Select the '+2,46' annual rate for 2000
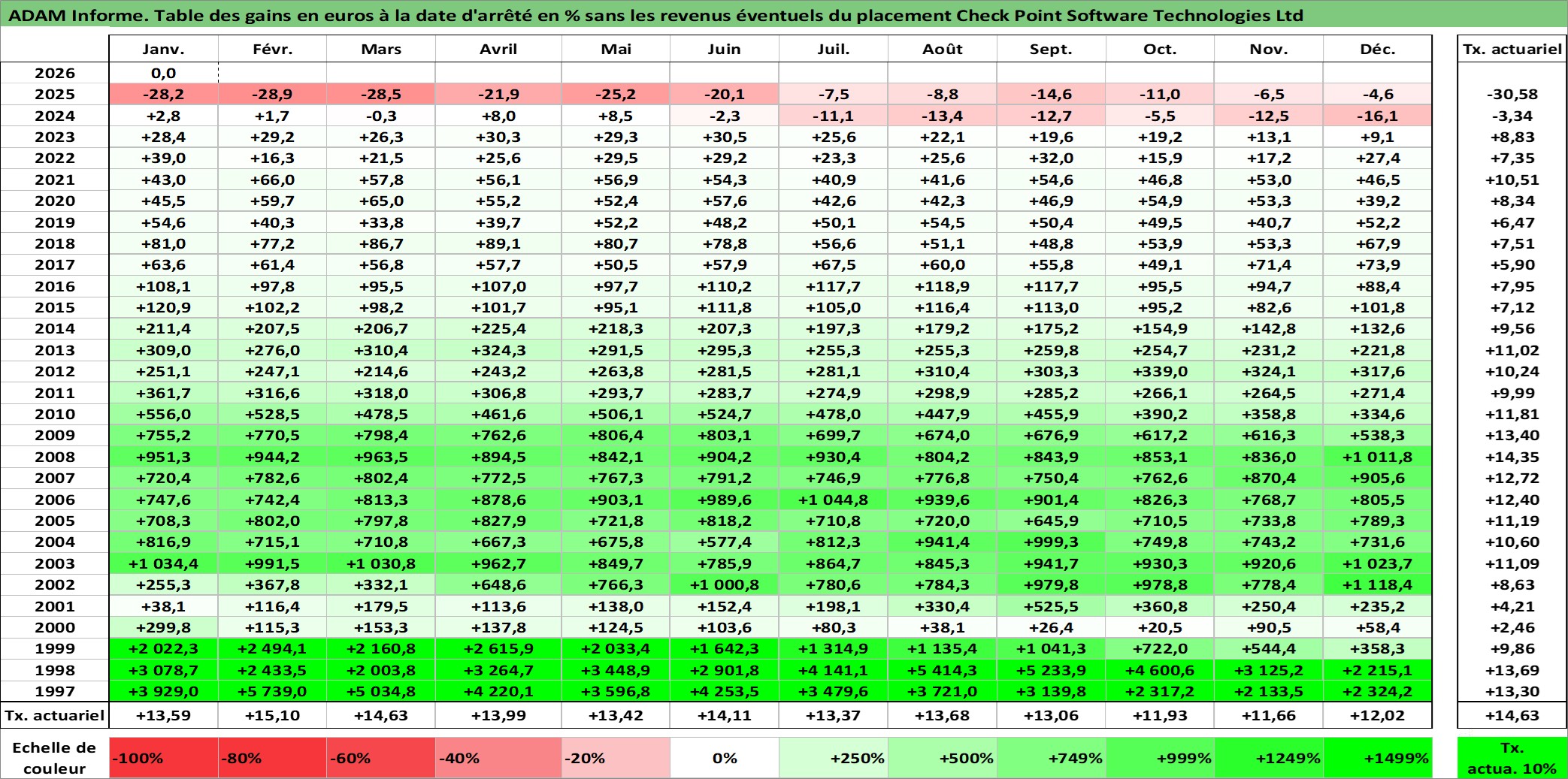 (1512, 627)
